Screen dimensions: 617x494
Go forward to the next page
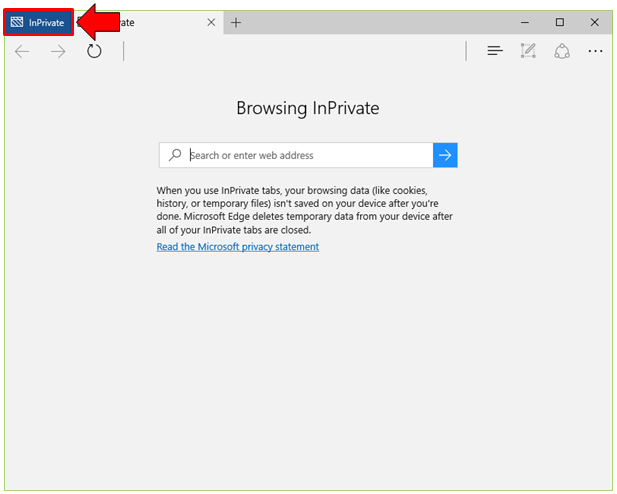[x=58, y=51]
